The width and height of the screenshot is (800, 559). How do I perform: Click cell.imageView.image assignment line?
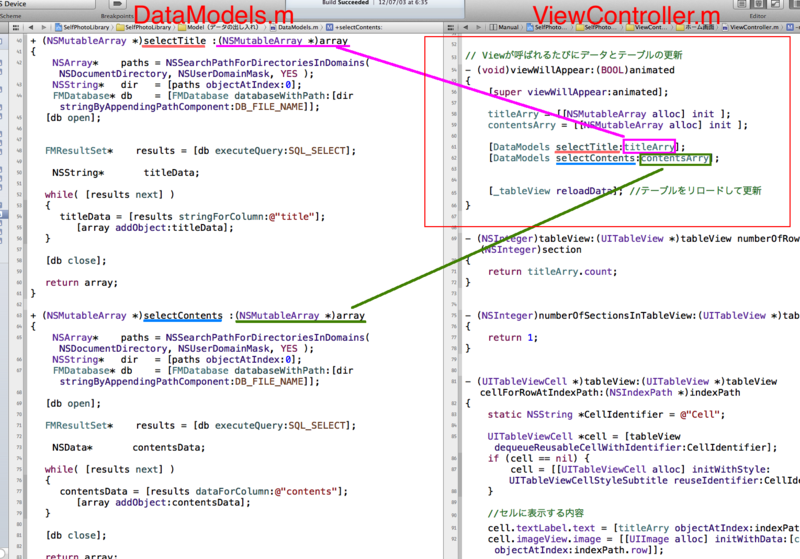643,539
